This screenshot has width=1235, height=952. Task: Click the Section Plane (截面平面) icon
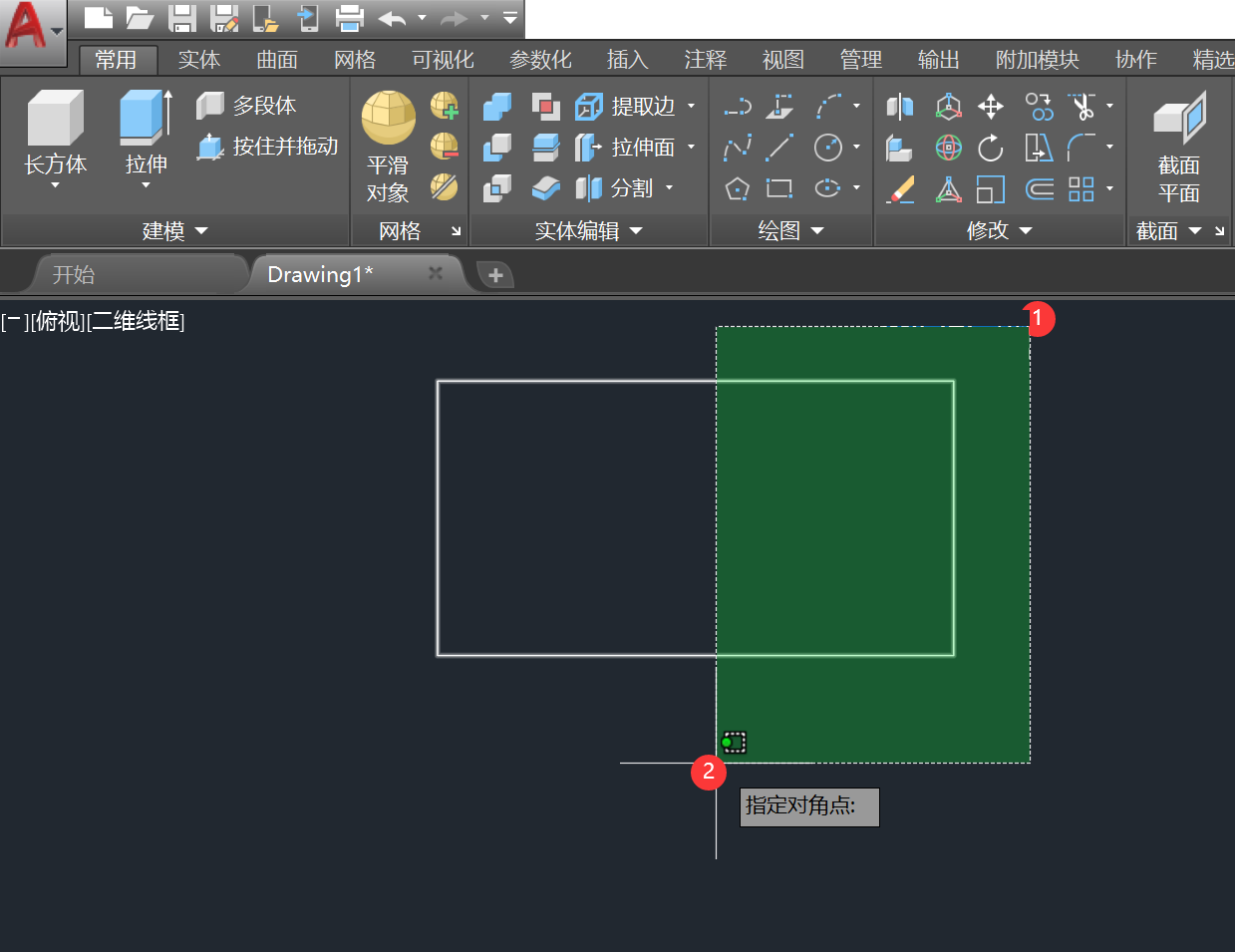pos(1179,119)
